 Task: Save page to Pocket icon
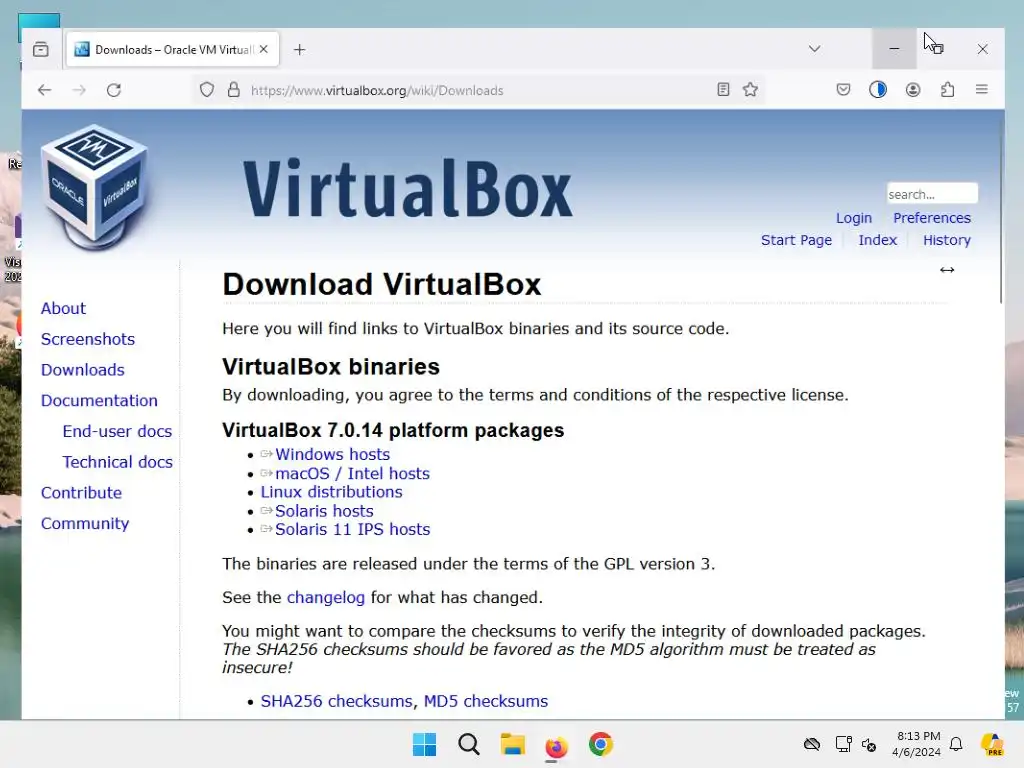[843, 89]
